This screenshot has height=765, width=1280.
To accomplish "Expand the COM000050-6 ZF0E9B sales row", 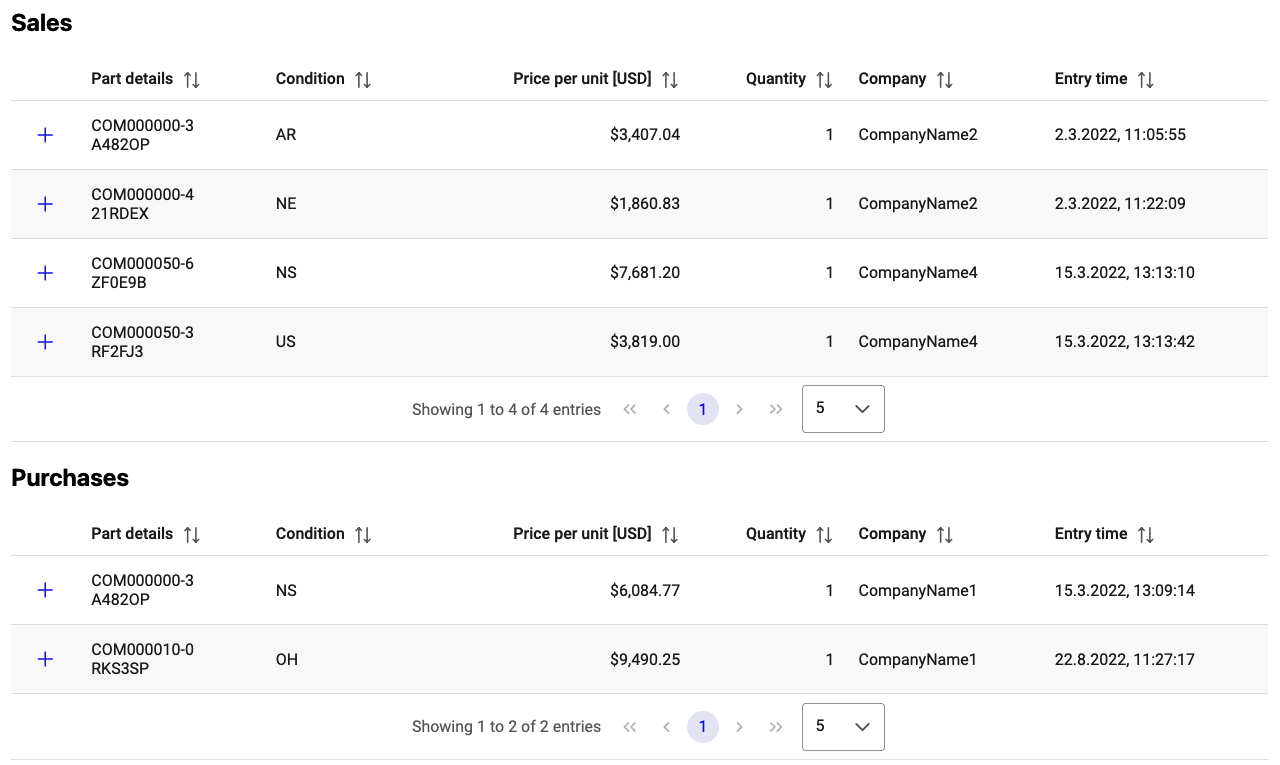I will [x=45, y=273].
